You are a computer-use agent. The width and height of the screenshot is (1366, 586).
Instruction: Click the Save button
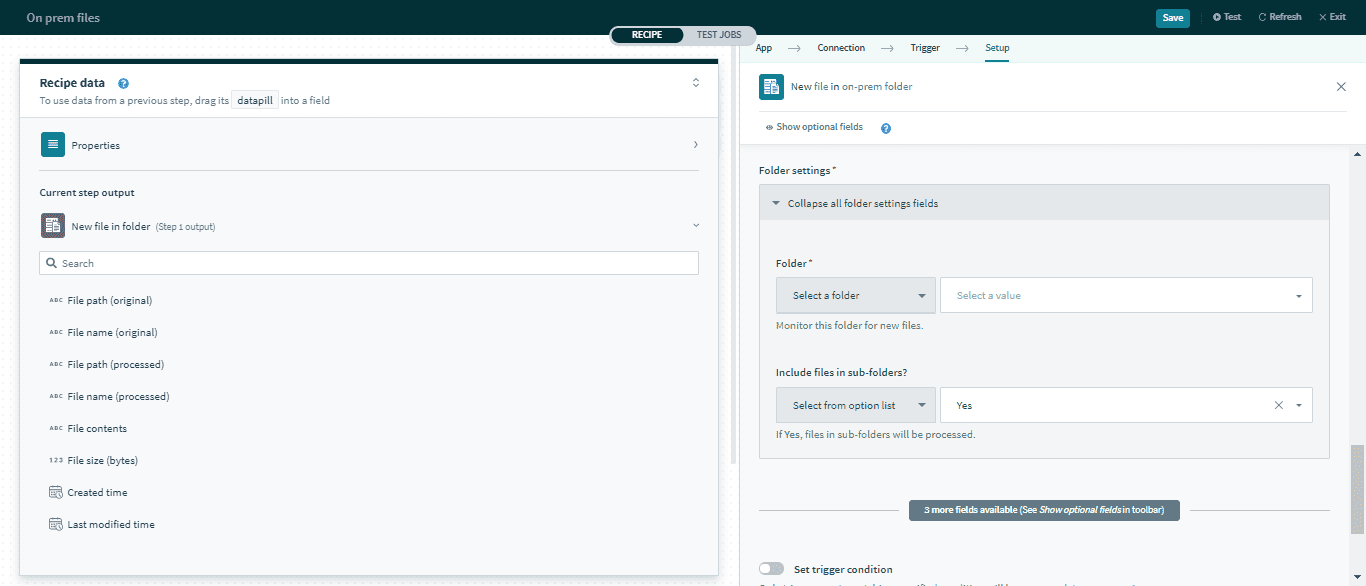coord(1172,18)
